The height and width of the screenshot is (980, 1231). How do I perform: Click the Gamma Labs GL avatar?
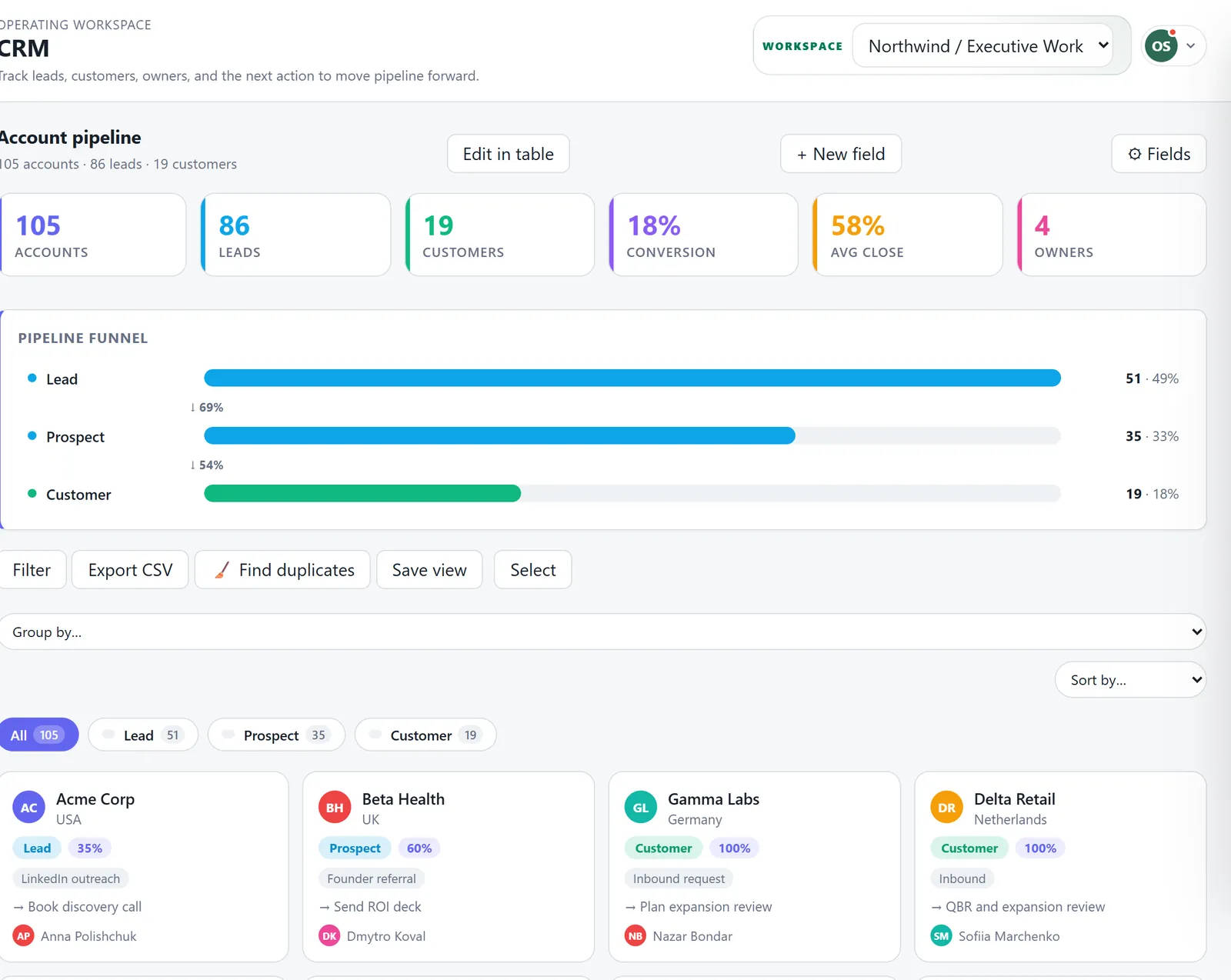(x=641, y=808)
